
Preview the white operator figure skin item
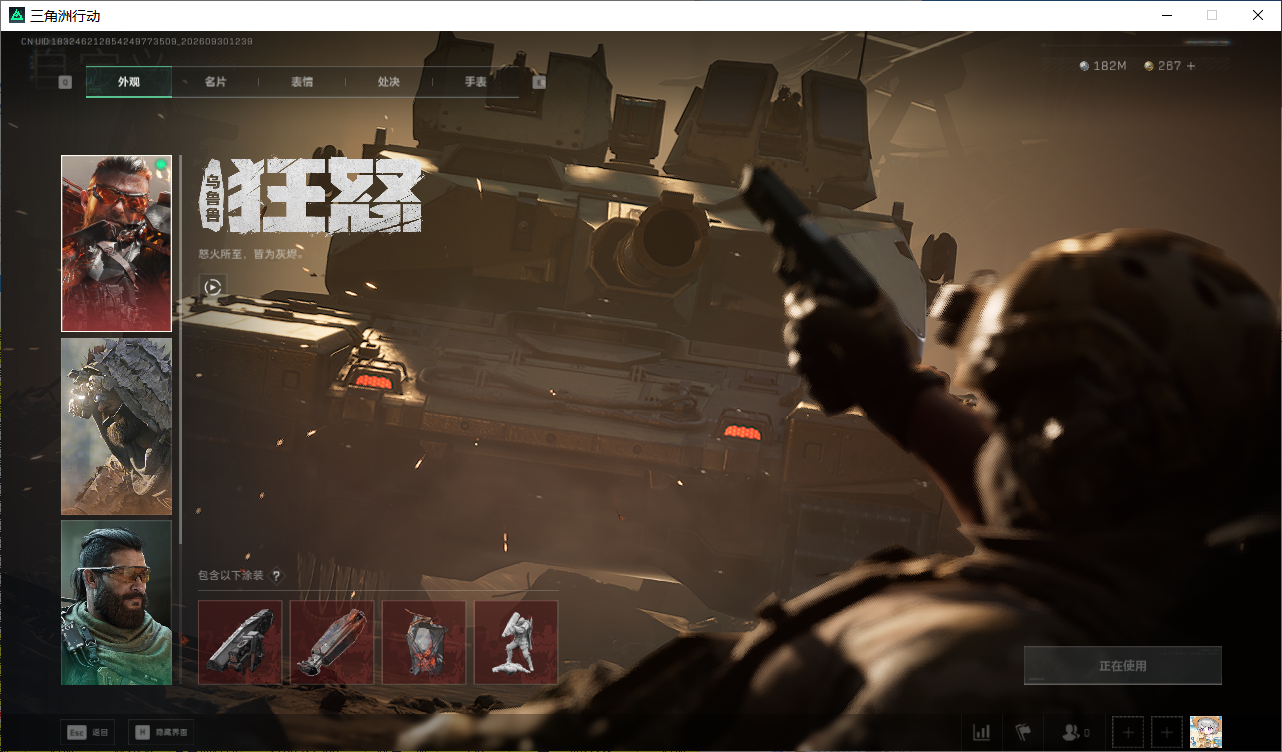(516, 642)
